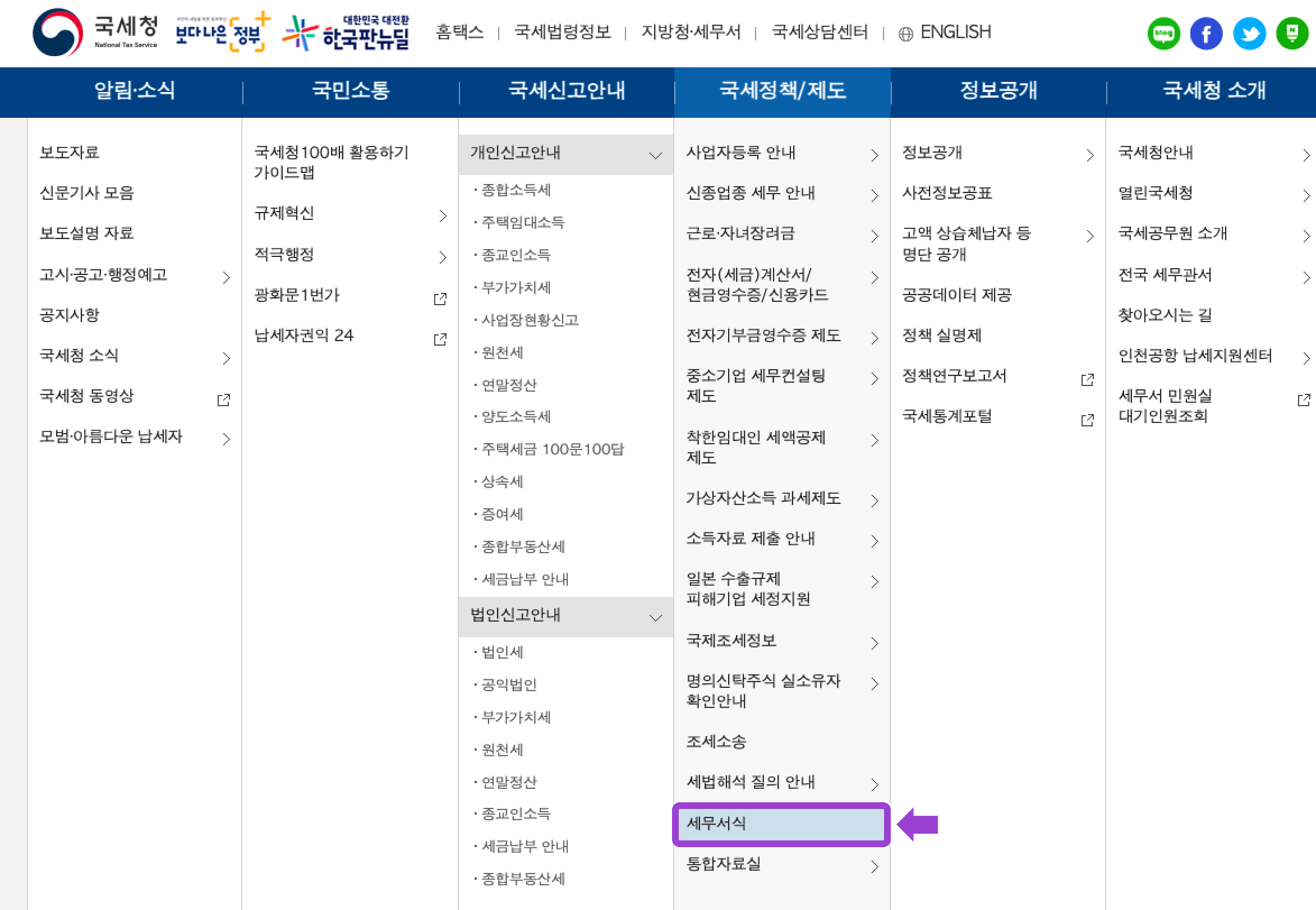Open the external link icon next to 국세청 동영상
Image resolution: width=1316 pixels, height=910 pixels.
pos(223,399)
